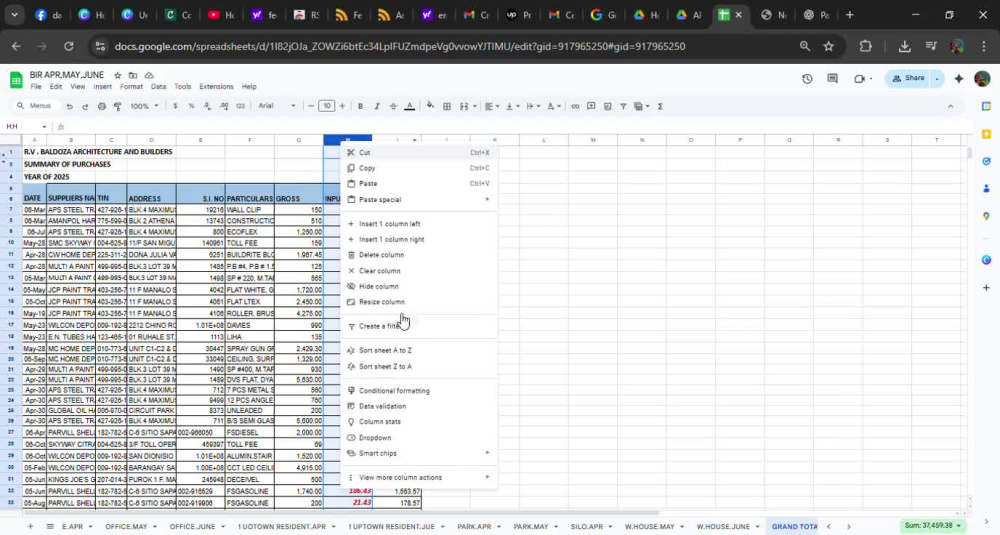
Task: Decrease font size with minus button
Action: [311, 106]
